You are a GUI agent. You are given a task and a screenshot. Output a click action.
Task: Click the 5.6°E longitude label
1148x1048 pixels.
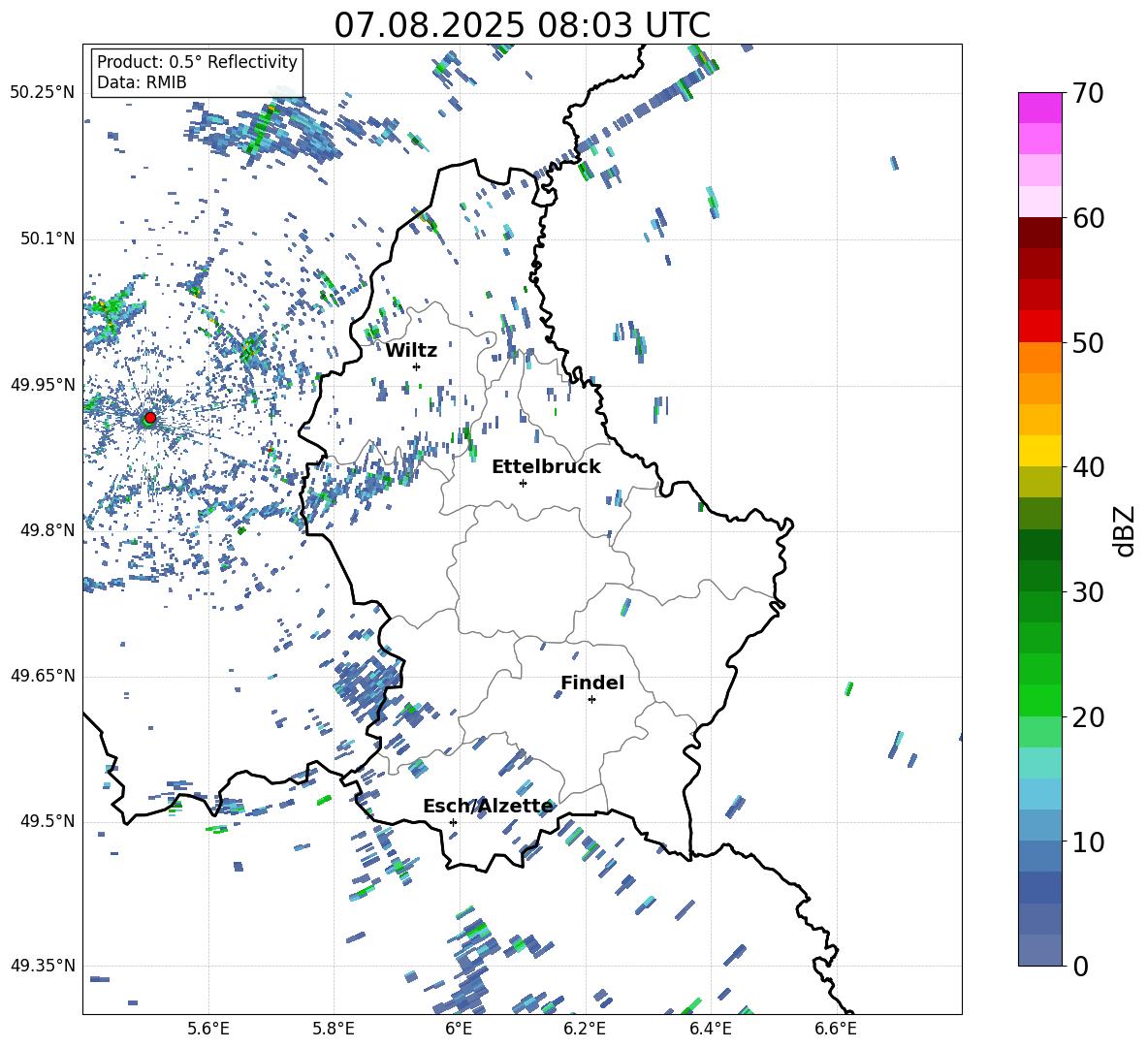click(208, 1029)
